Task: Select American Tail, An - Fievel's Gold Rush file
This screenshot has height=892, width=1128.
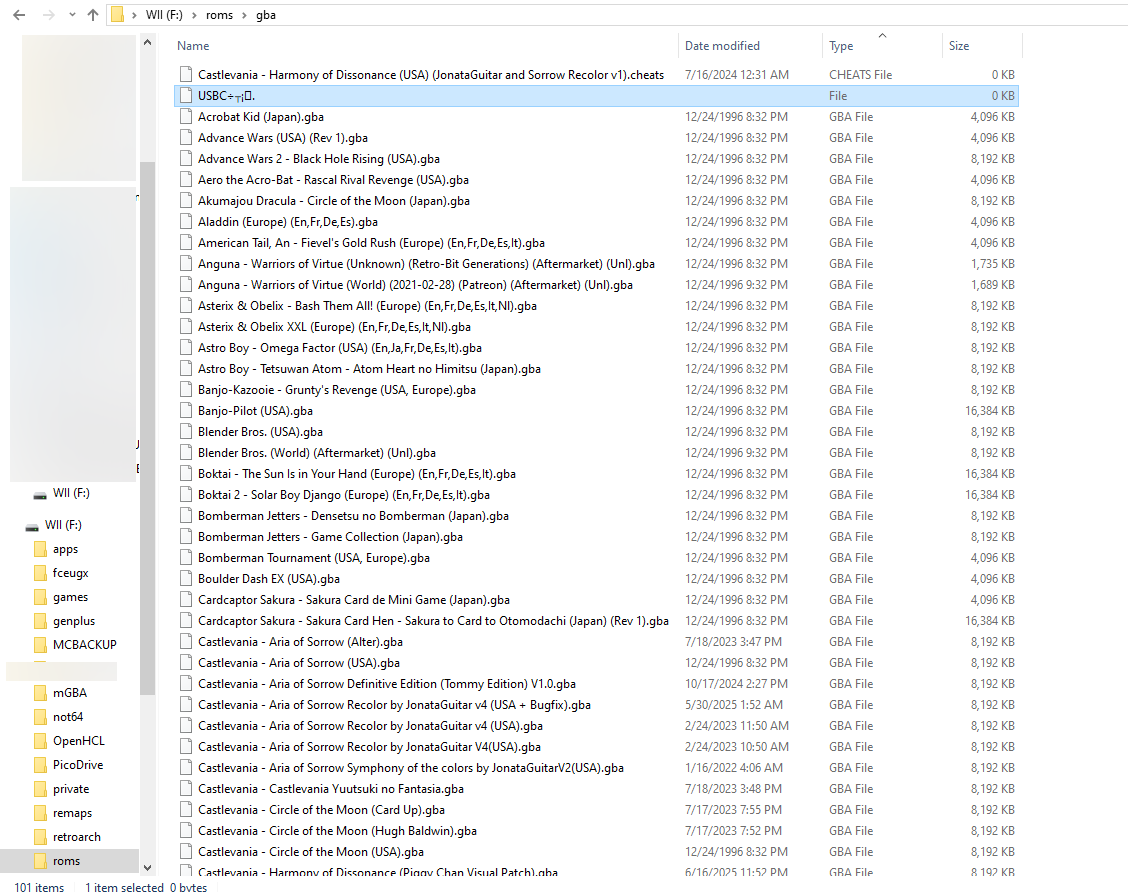Action: [x=371, y=243]
